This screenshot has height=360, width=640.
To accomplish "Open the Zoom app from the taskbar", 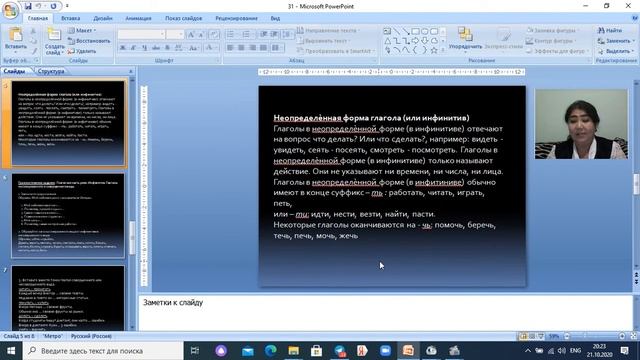I will (x=385, y=351).
